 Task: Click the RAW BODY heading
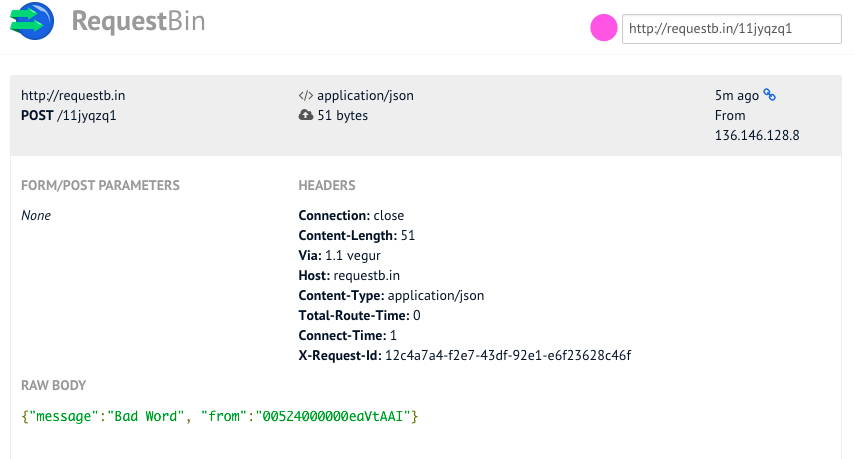[53, 385]
